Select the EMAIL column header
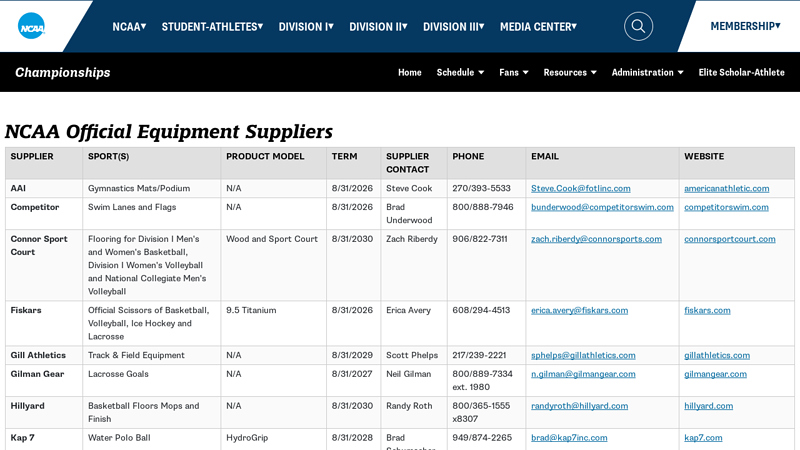 [x=602, y=163]
